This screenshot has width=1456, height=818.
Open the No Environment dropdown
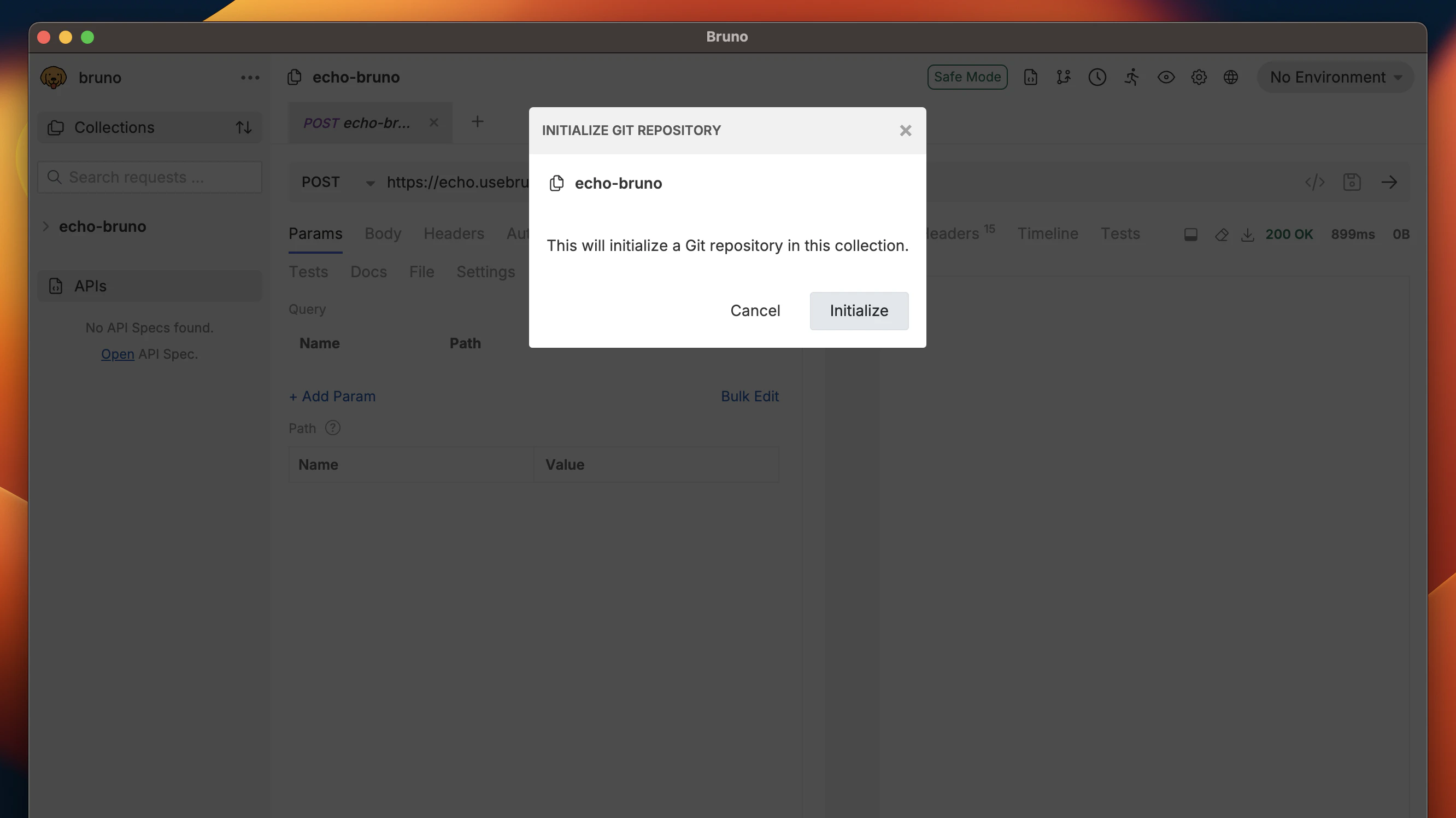pyautogui.click(x=1335, y=77)
